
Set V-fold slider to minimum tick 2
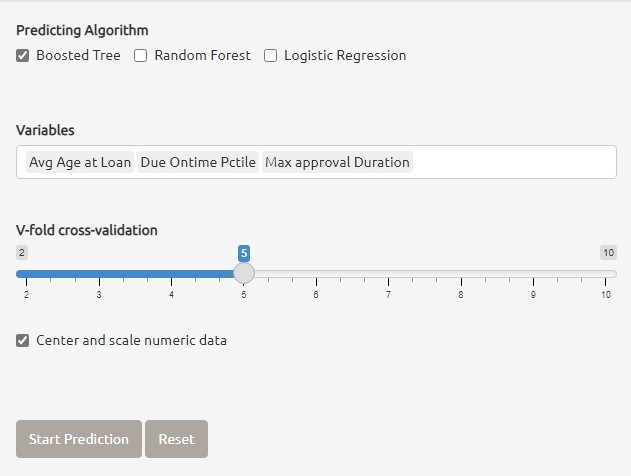tap(26, 274)
